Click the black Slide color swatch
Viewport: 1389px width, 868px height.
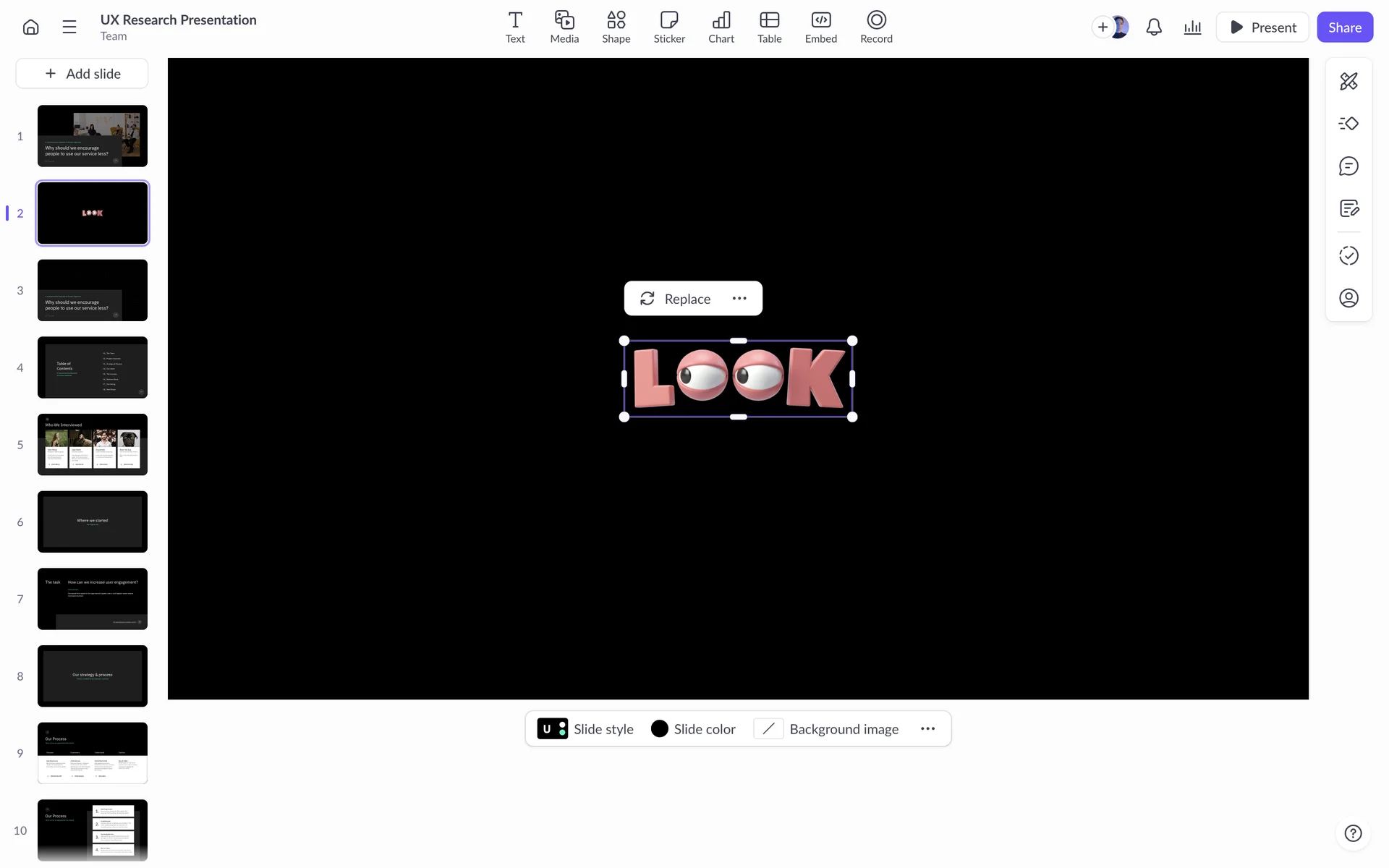click(x=659, y=729)
